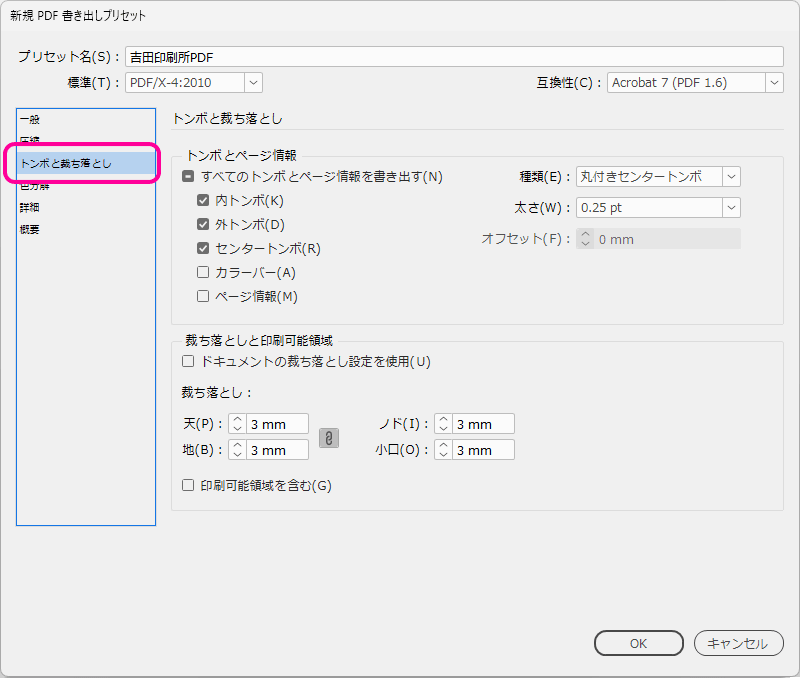This screenshot has height=678, width=800.
Task: Uncheck センタートンボ(R) checkbox
Action: (203, 248)
